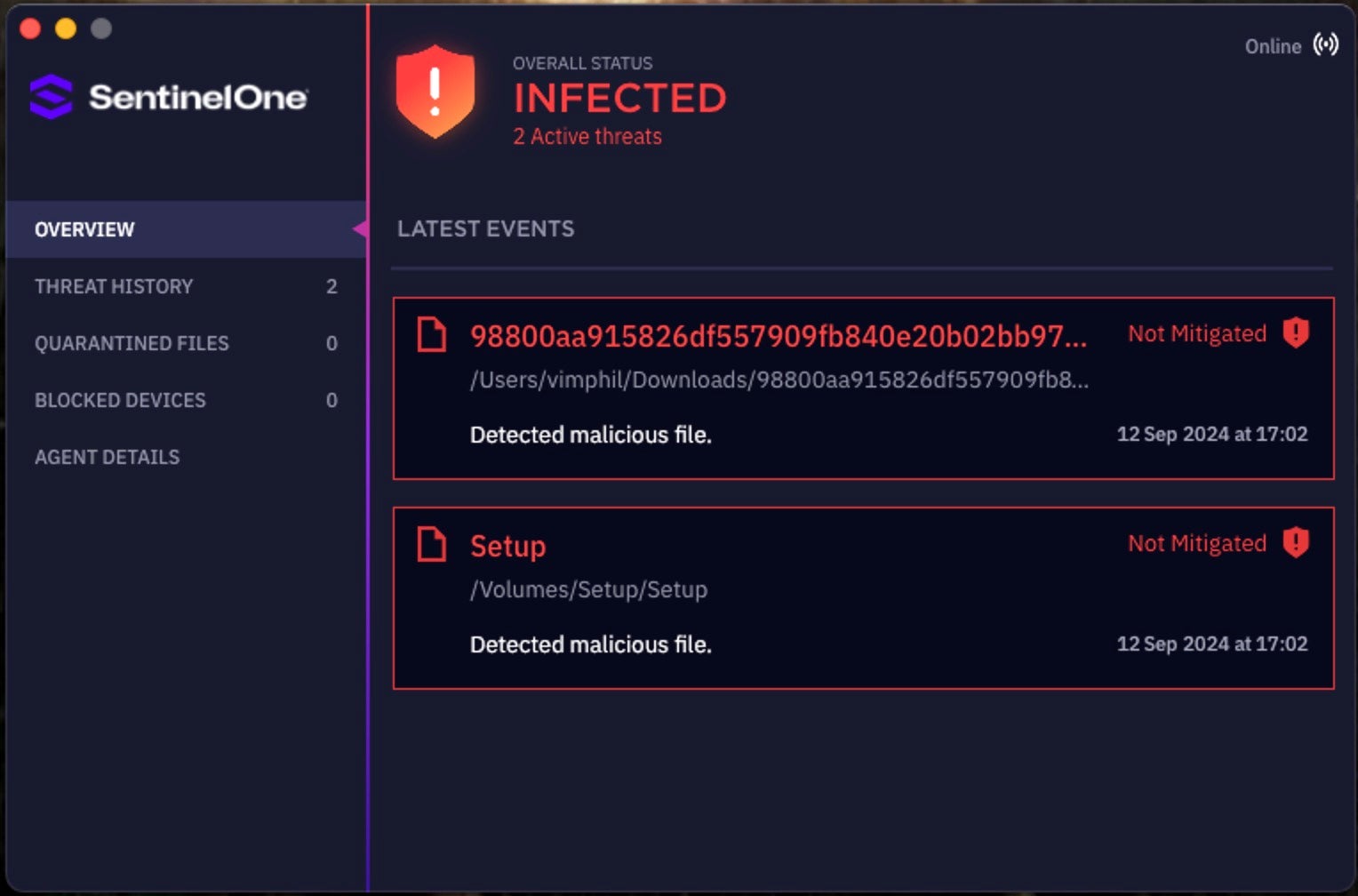This screenshot has height=896, width=1358.
Task: Click the Not Mitigated label on 98800aa event
Action: [x=1196, y=333]
